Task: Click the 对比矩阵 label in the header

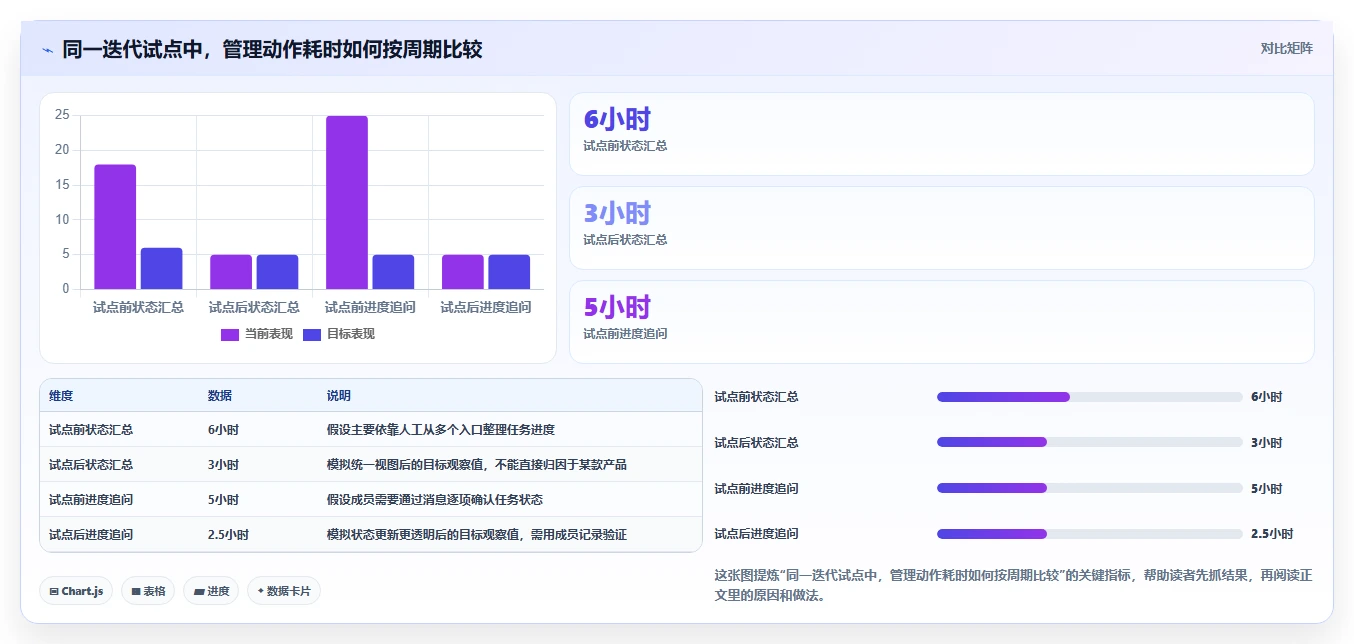Action: [1286, 48]
